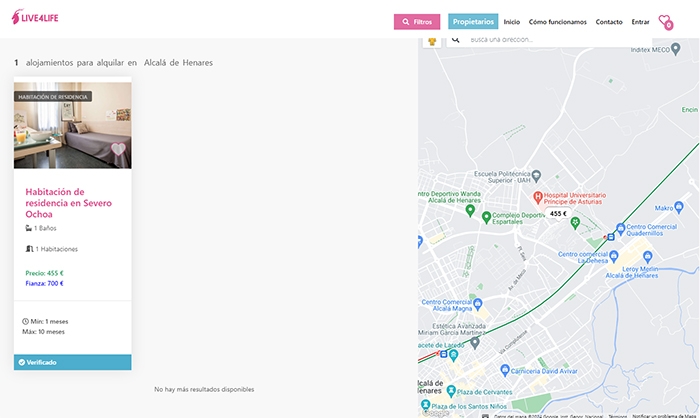
Task: Open Cómo funcionamos menu item
Action: click(558, 22)
